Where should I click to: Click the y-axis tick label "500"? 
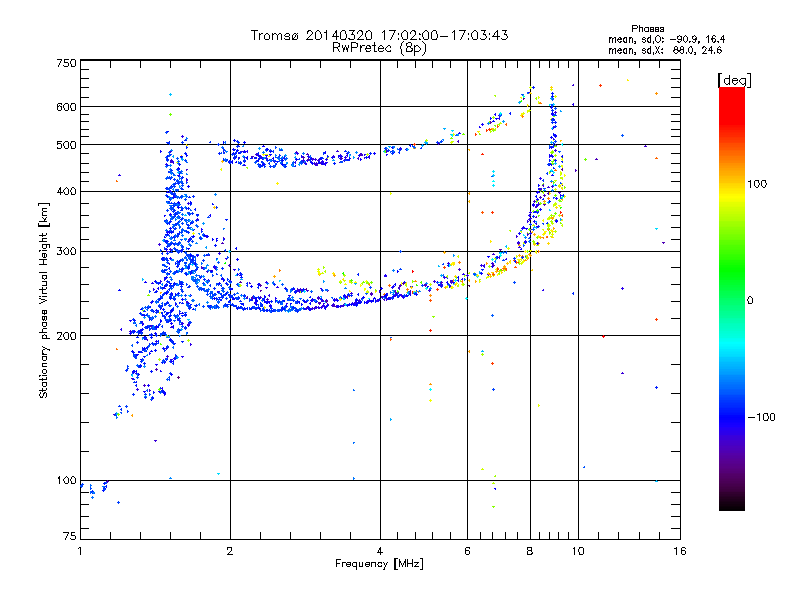[x=66, y=145]
